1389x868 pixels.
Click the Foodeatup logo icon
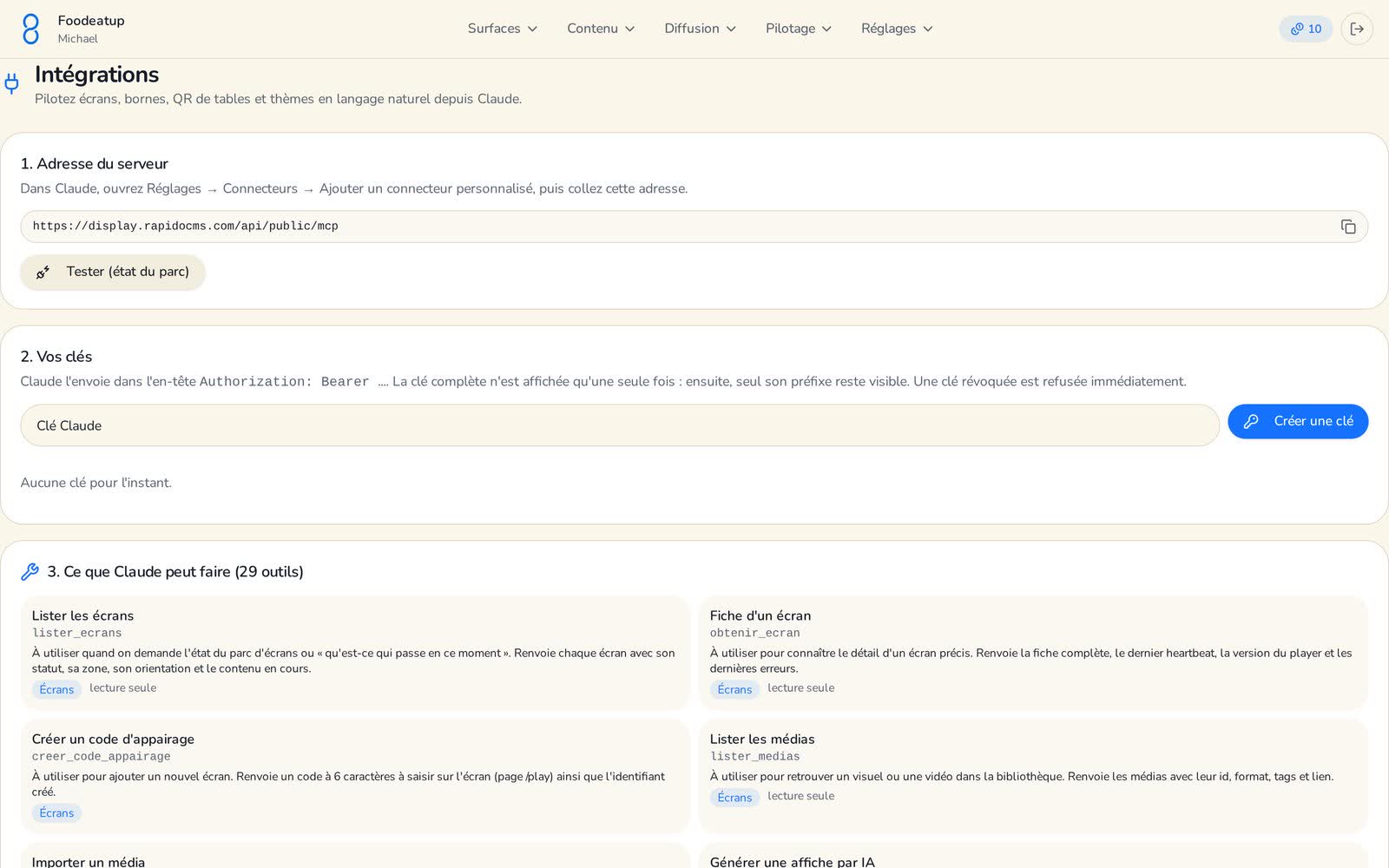pyautogui.click(x=30, y=29)
